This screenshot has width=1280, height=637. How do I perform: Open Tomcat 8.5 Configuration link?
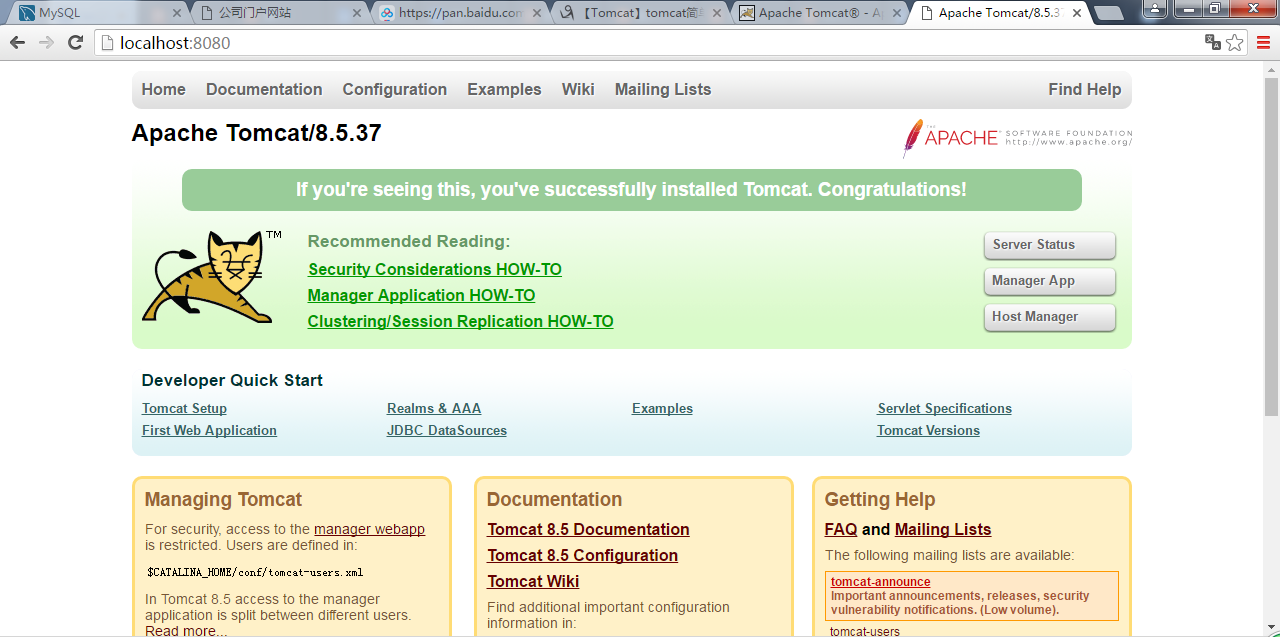(x=582, y=555)
